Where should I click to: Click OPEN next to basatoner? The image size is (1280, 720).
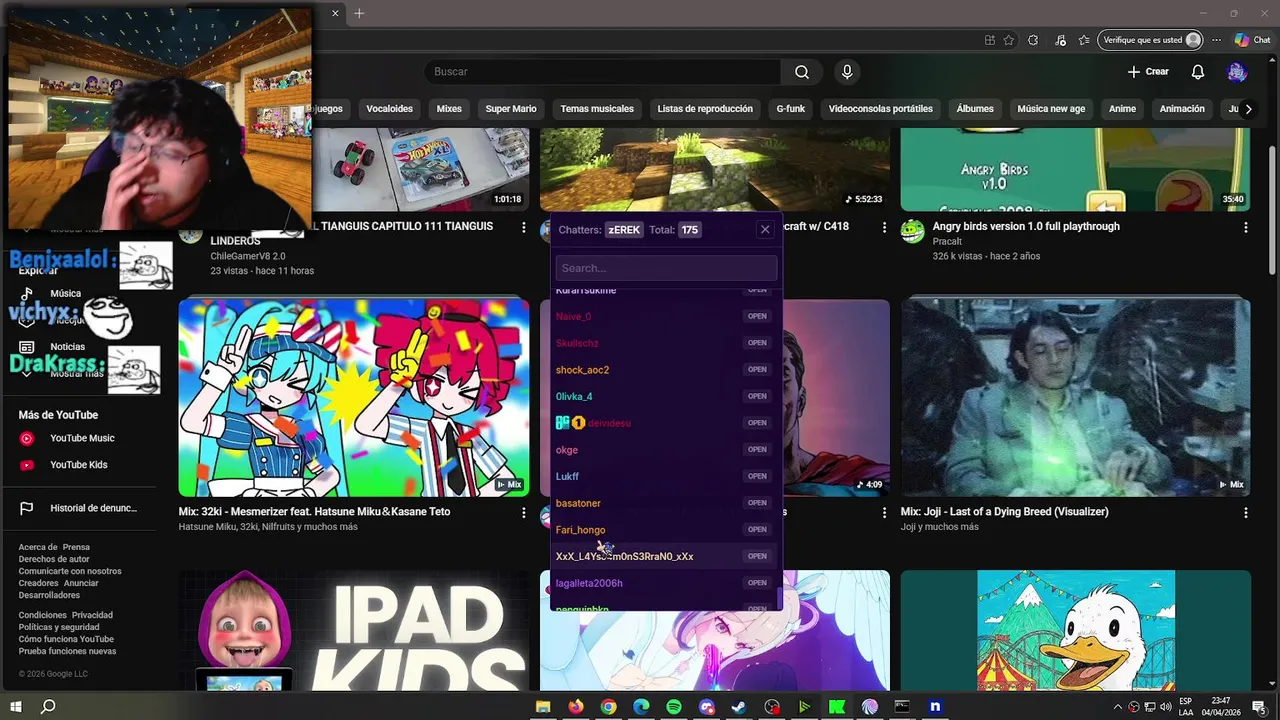757,503
